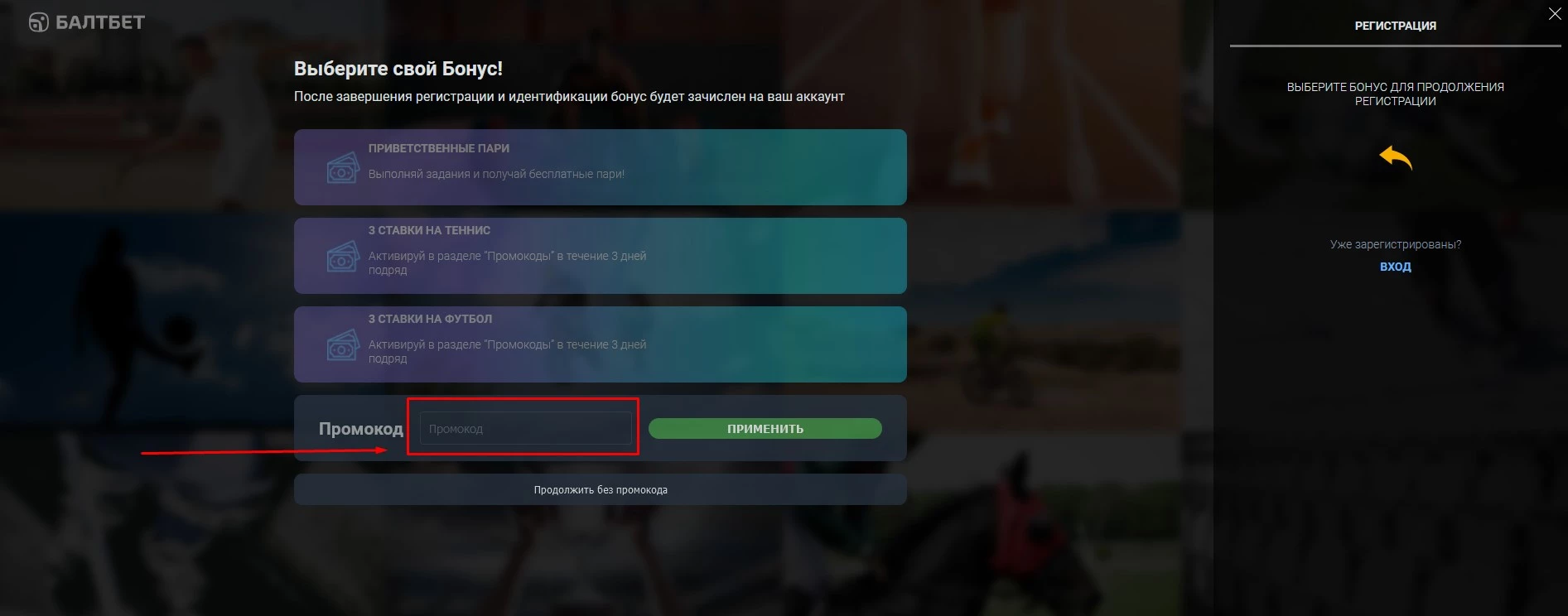Select the Приветственные пари bonus card
This screenshot has width=1568, height=616.
click(600, 167)
